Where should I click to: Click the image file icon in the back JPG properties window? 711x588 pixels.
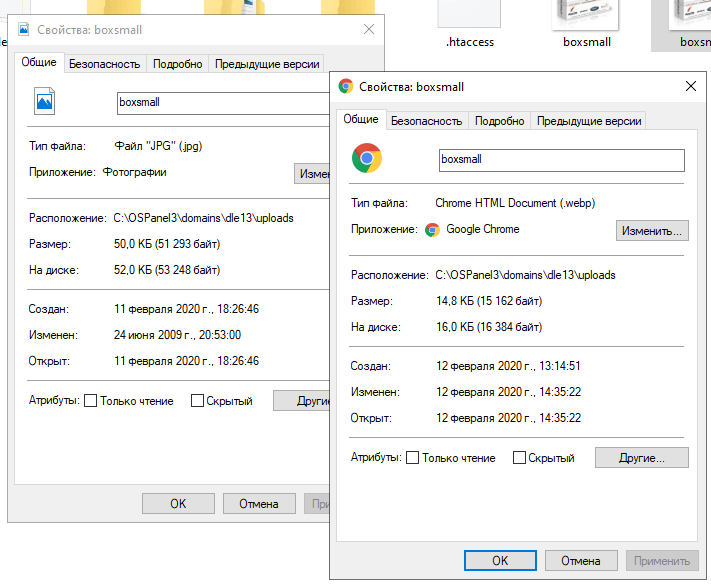tap(44, 101)
